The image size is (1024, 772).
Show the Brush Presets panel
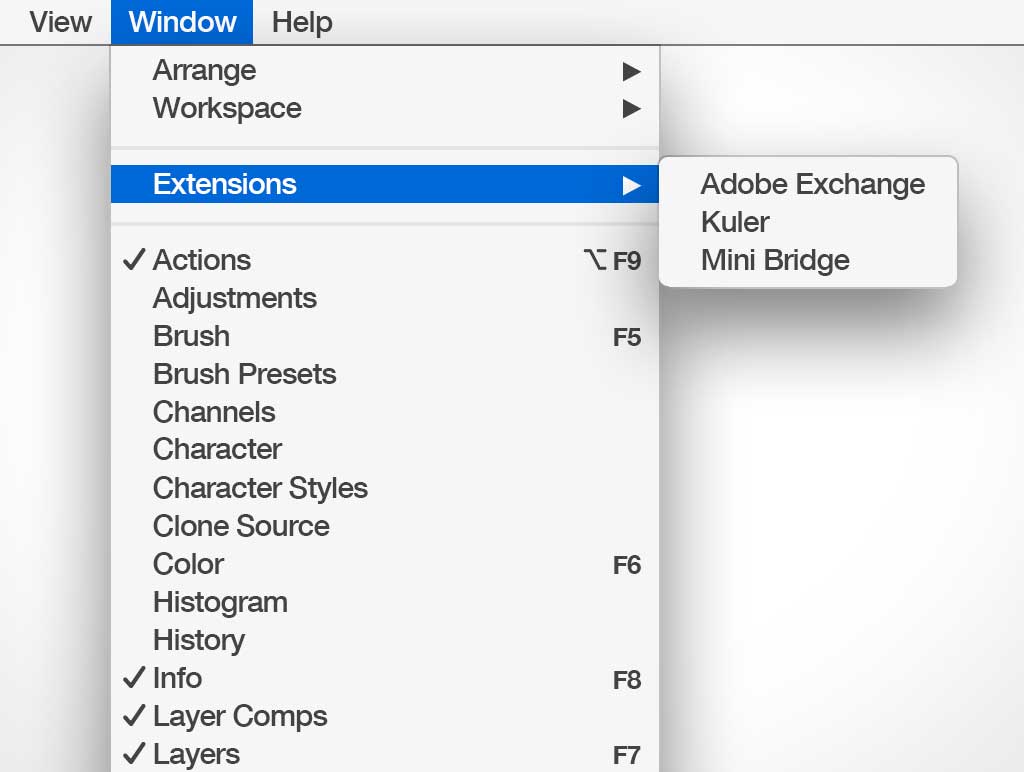tap(244, 375)
